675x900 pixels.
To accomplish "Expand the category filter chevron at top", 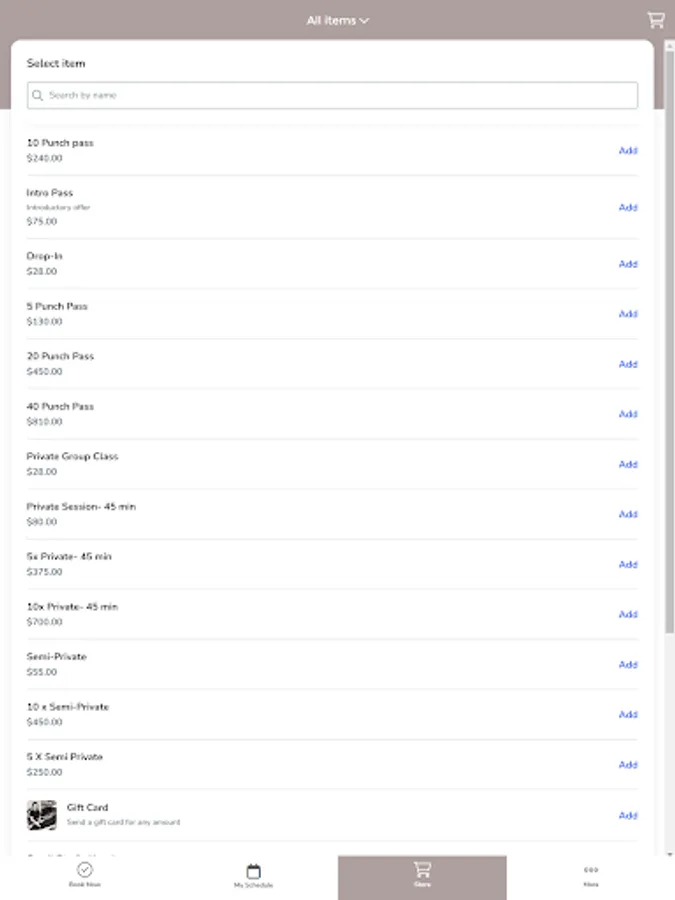I will point(364,19).
